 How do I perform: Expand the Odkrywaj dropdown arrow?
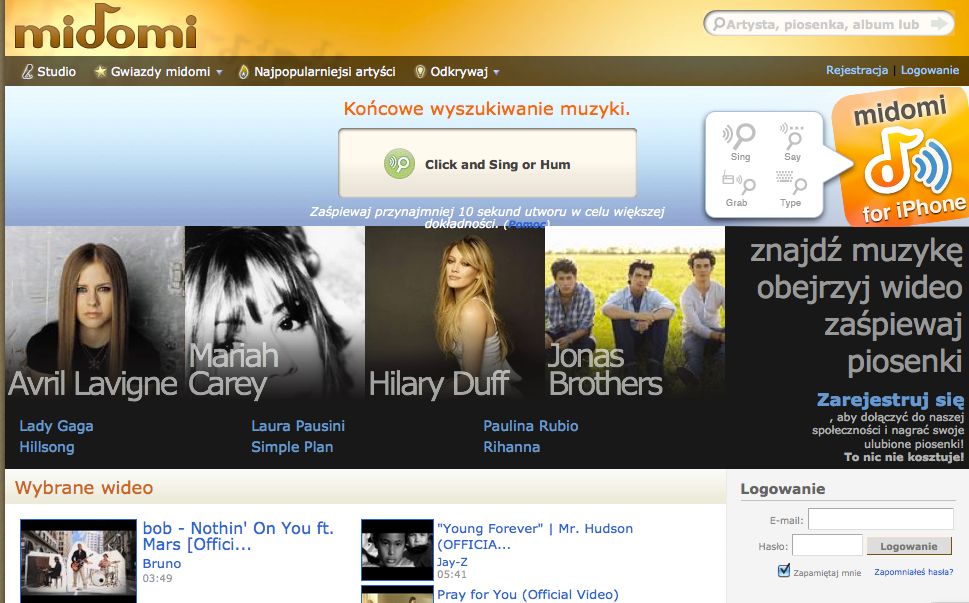tap(496, 72)
